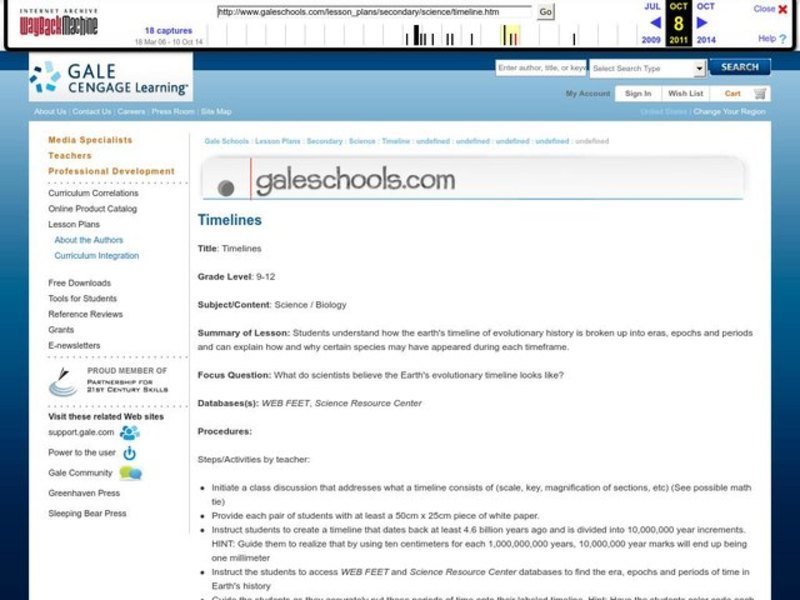This screenshot has width=800, height=600.
Task: Click the Timelines page heading
Action: point(230,220)
